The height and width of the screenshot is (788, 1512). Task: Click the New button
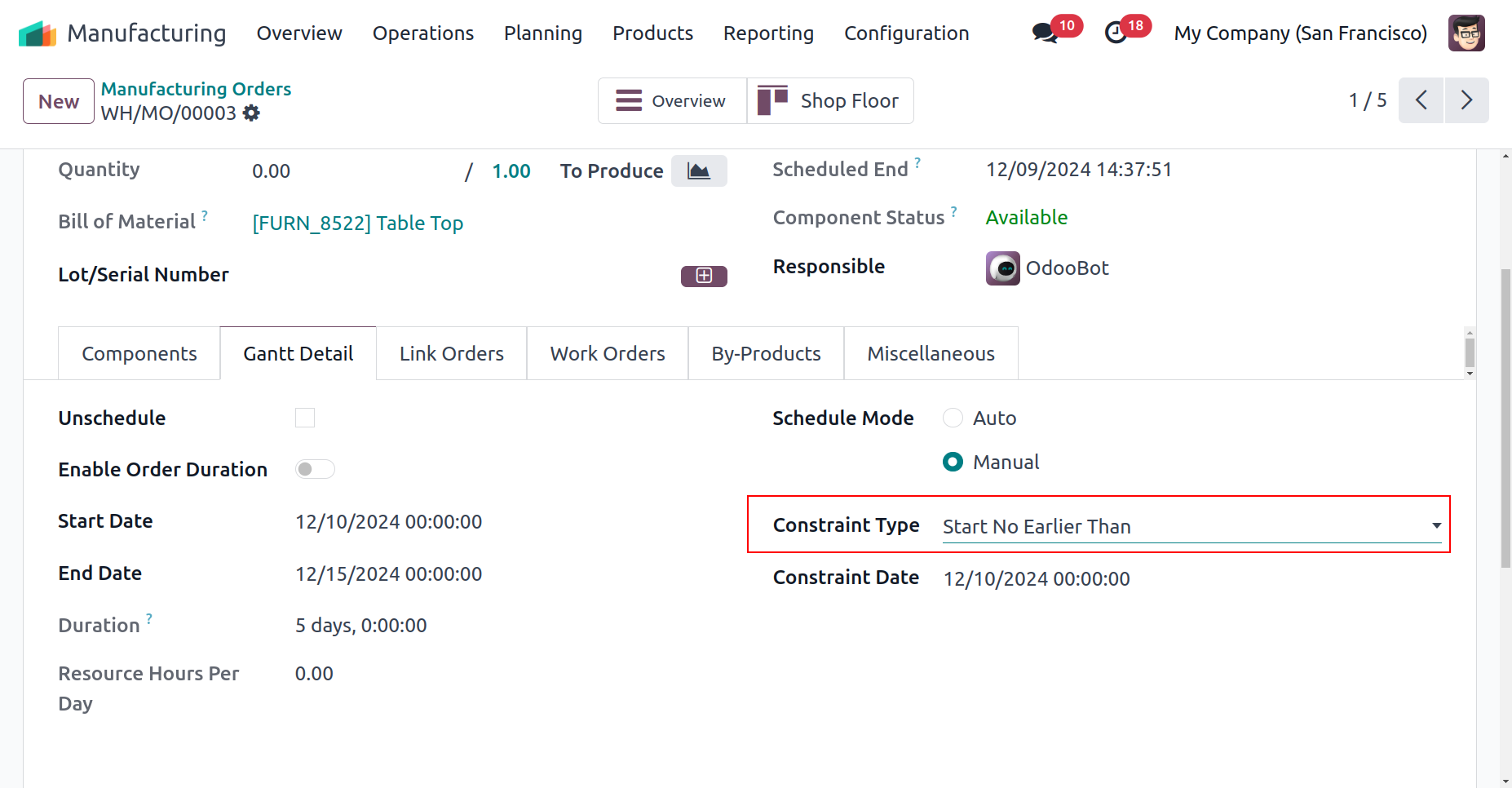59,101
